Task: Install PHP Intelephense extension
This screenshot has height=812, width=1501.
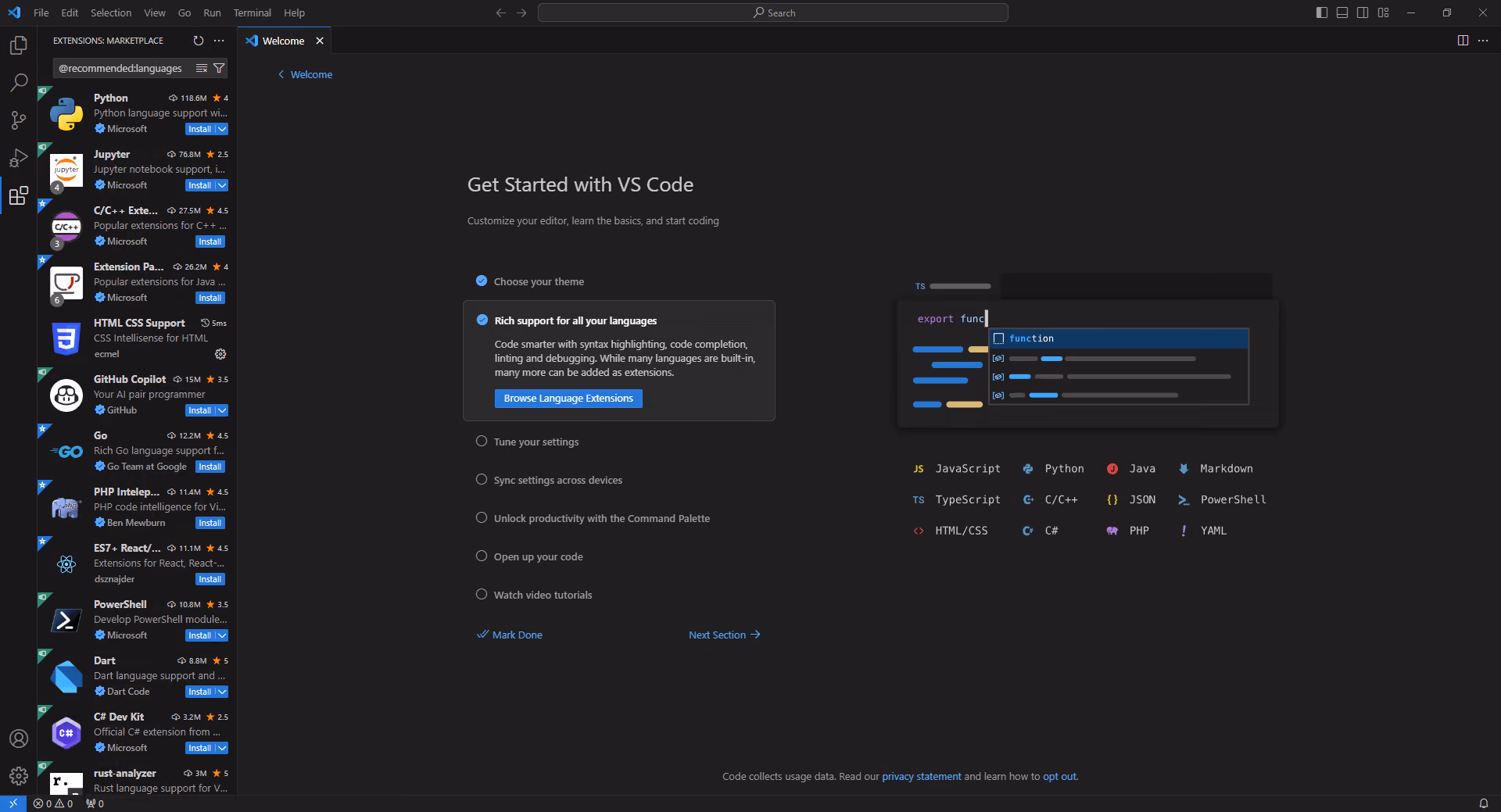Action: [210, 523]
